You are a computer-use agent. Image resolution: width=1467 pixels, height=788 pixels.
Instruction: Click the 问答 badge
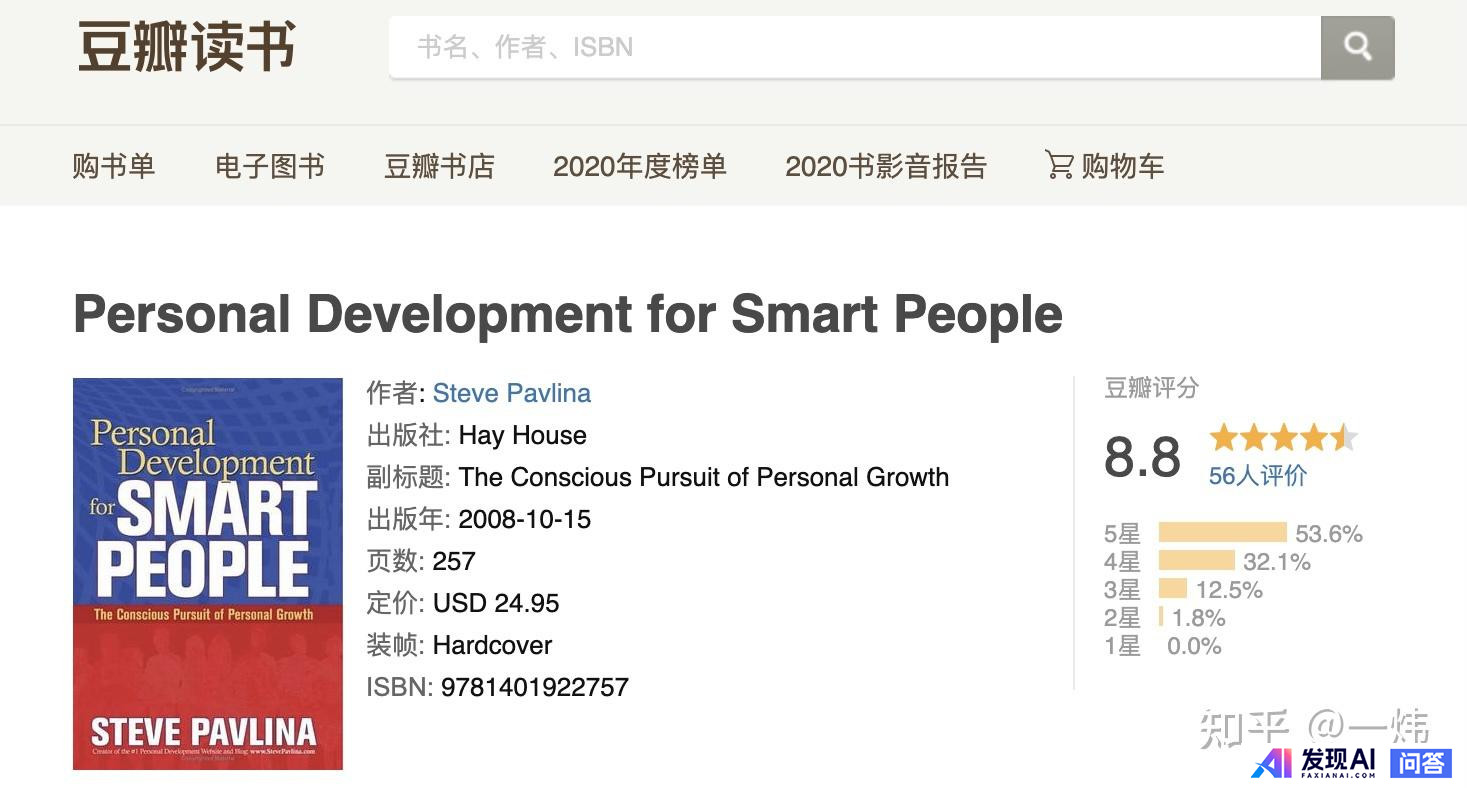coord(1420,763)
